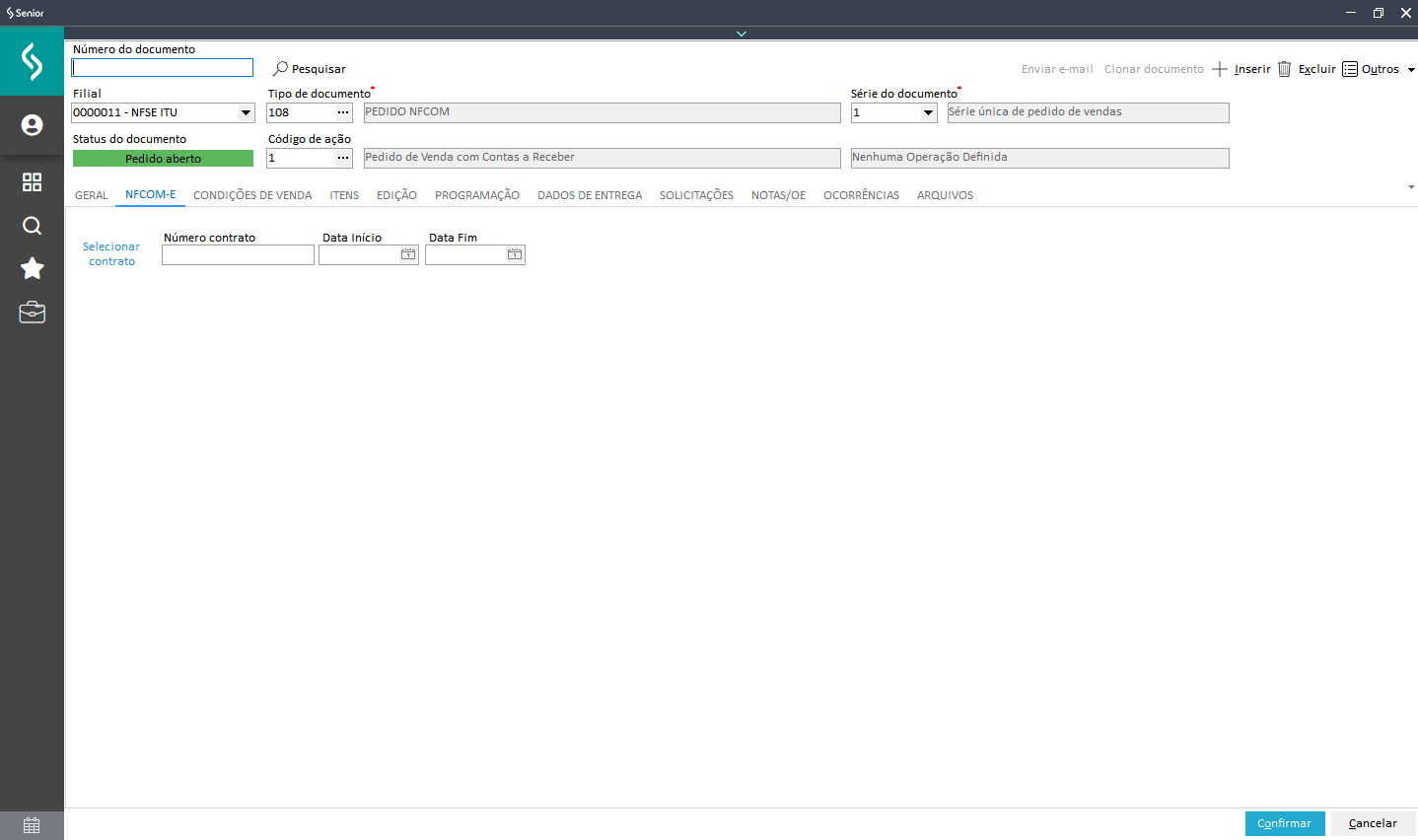Click the Data Fim date field

coord(465,255)
